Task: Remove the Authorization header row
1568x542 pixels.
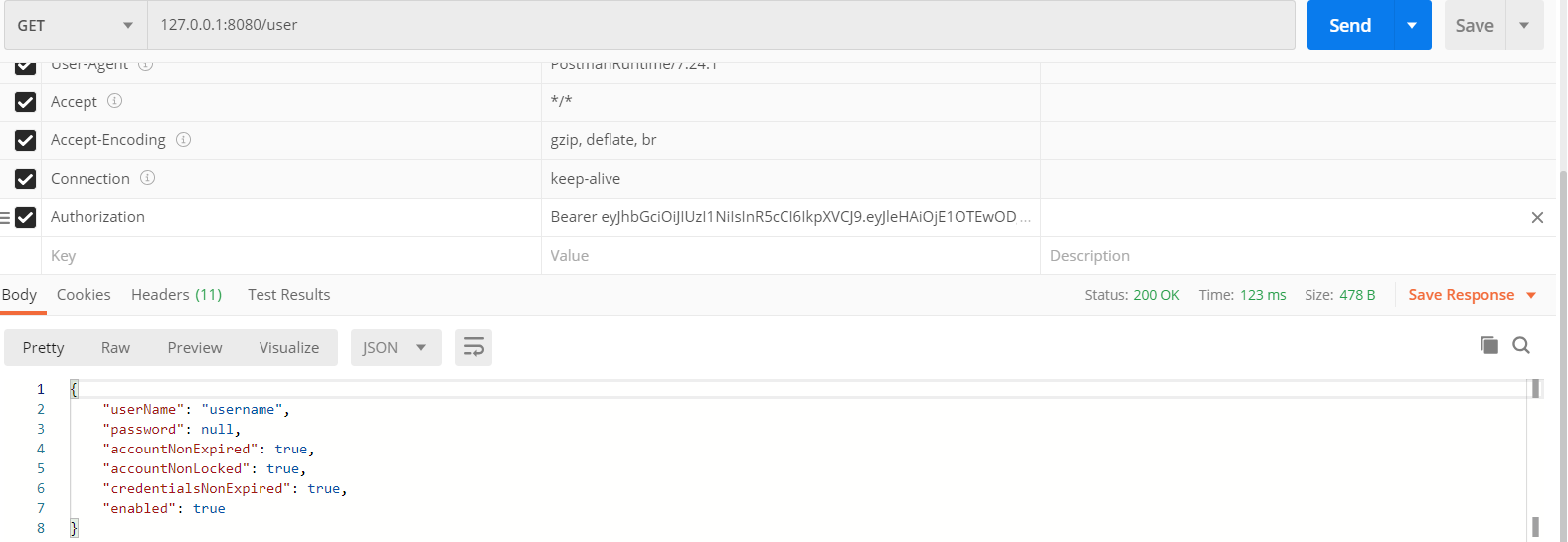Action: tap(1537, 217)
